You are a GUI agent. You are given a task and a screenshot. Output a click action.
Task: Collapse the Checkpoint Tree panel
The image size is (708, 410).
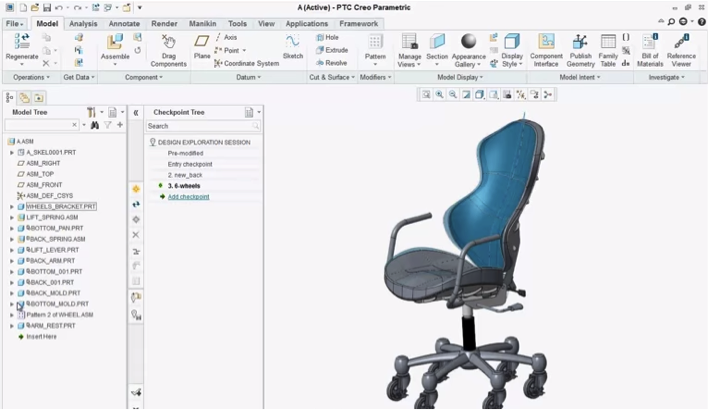[x=136, y=113]
